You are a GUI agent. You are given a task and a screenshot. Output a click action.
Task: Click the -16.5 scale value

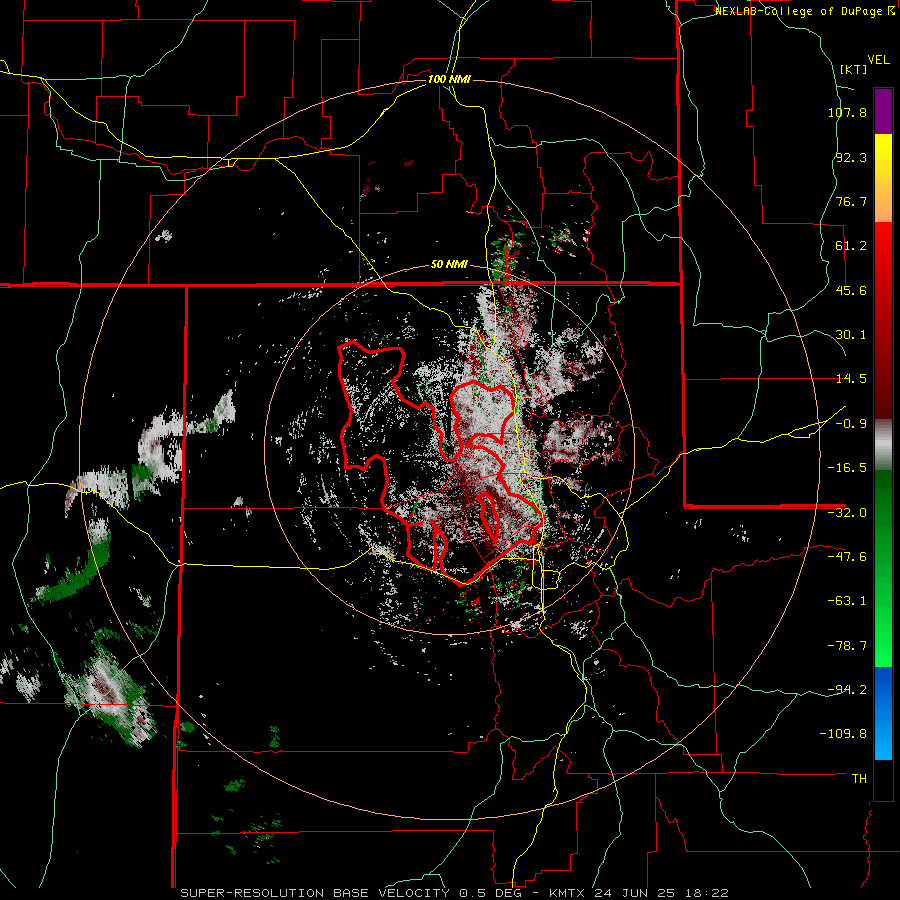coord(847,468)
